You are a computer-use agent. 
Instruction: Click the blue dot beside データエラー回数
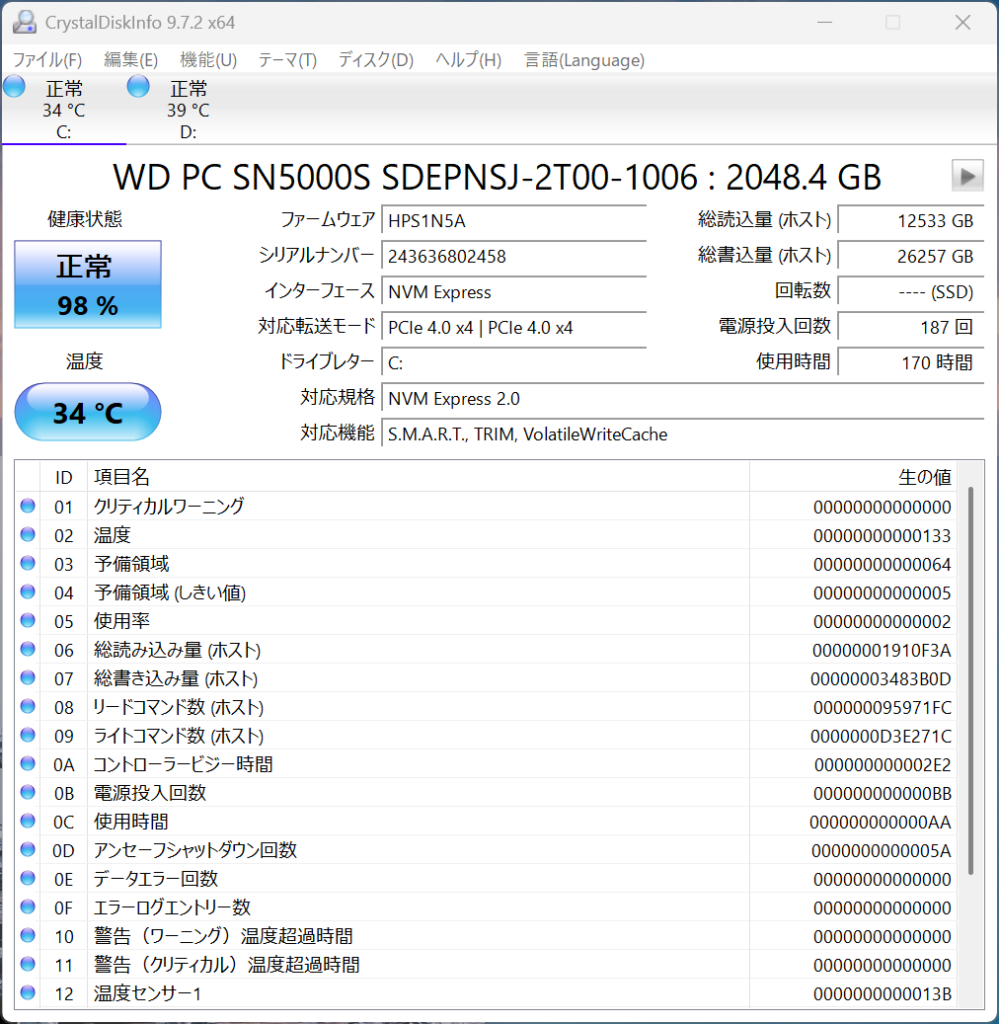click(x=27, y=879)
